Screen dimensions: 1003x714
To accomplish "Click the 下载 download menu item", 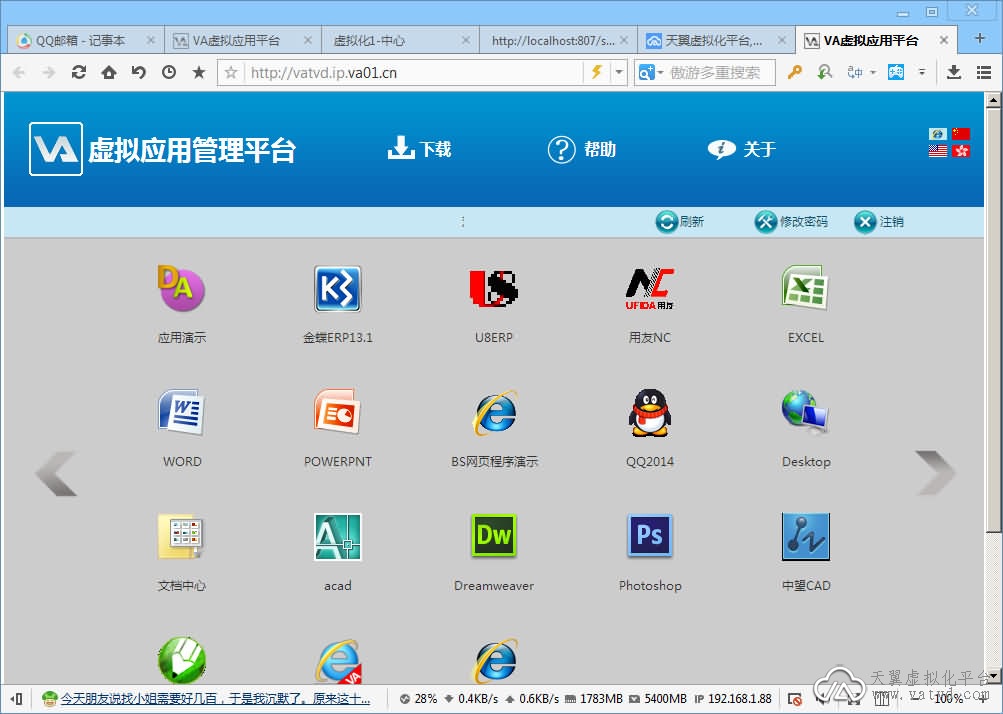I will click(x=419, y=149).
